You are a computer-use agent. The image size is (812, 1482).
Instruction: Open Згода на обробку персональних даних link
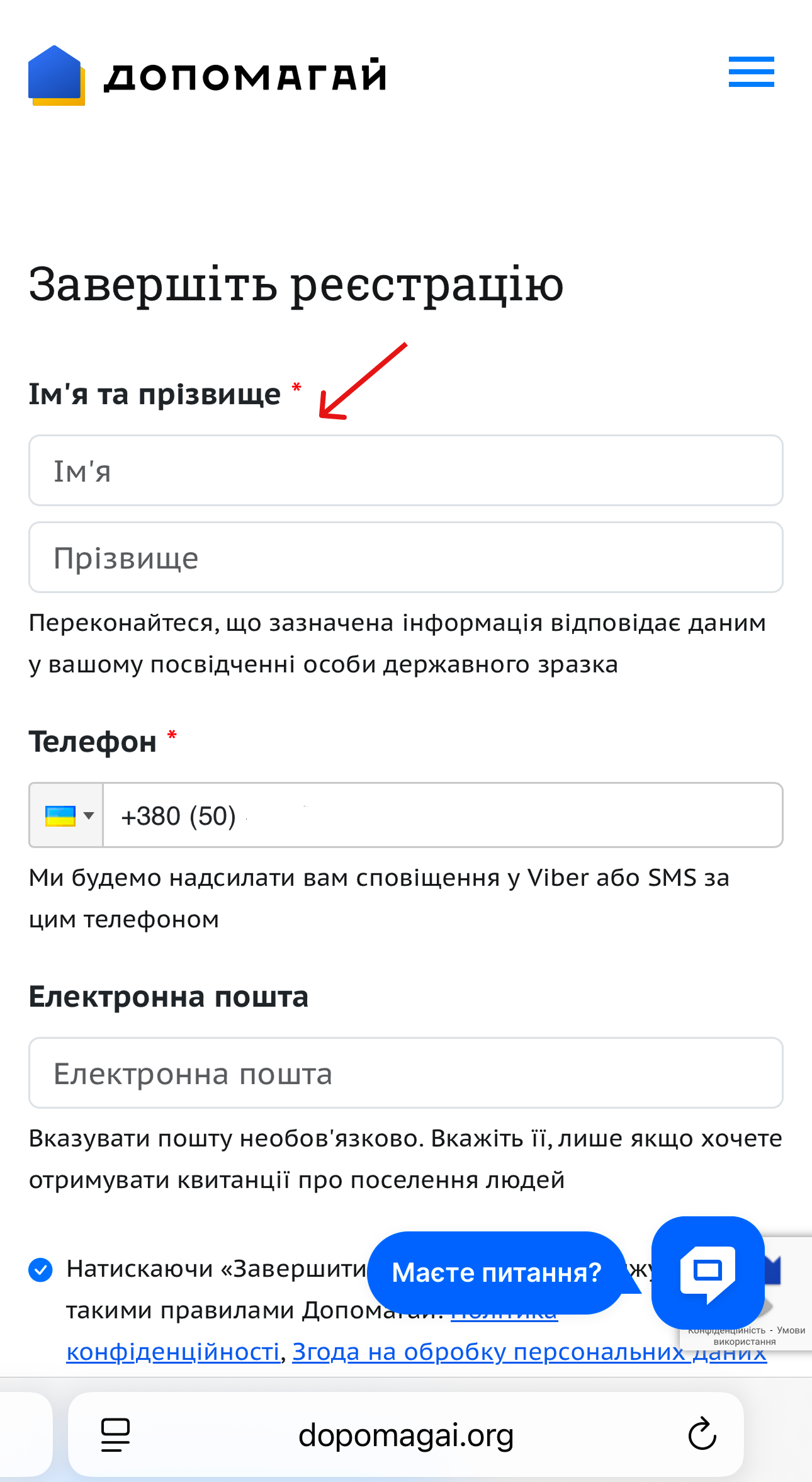point(529,1352)
